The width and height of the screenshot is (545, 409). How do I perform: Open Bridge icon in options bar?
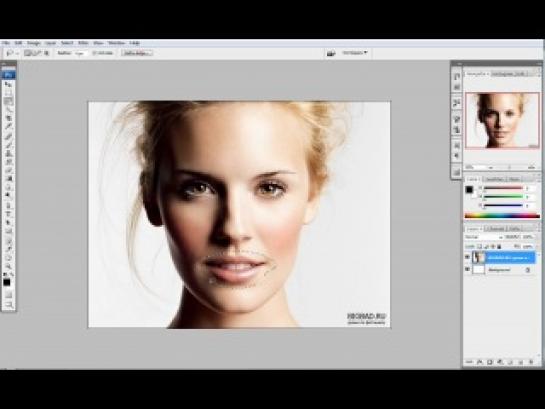coord(331,53)
